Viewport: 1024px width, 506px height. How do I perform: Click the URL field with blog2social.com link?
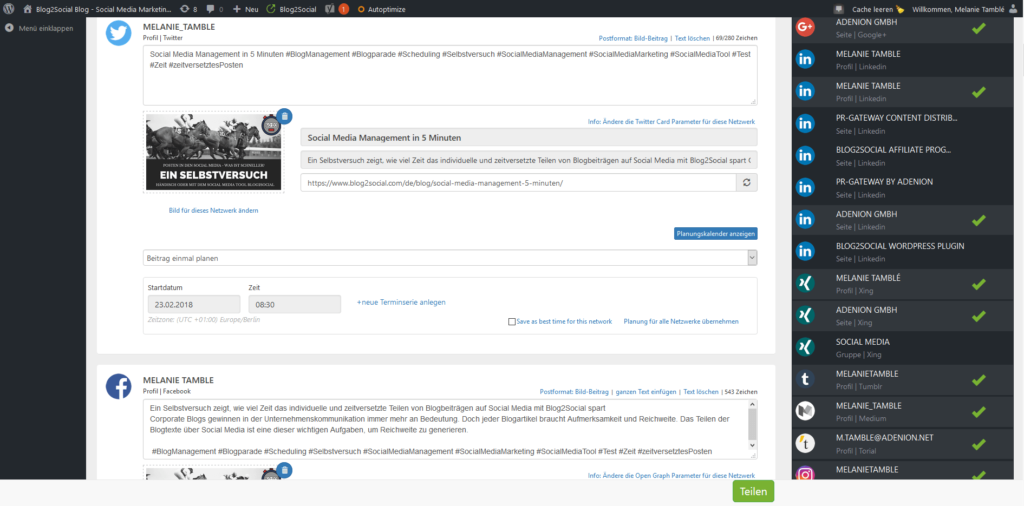pyautogui.click(x=519, y=183)
